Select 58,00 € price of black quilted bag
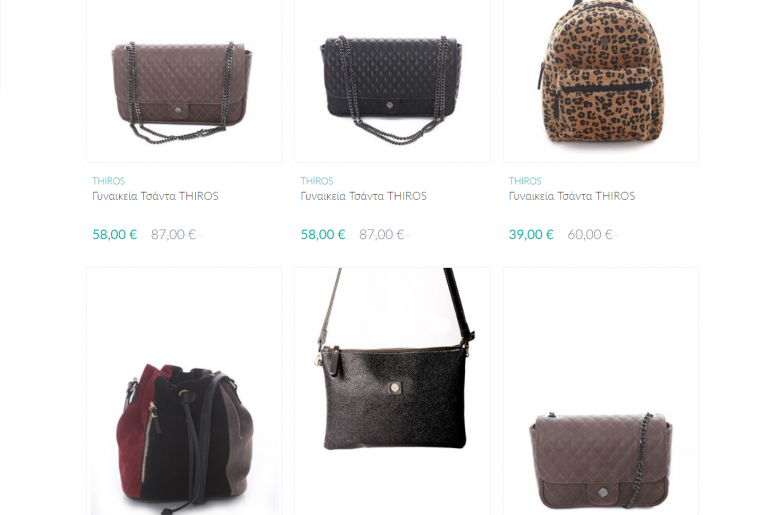The width and height of the screenshot is (770, 515). (x=323, y=235)
